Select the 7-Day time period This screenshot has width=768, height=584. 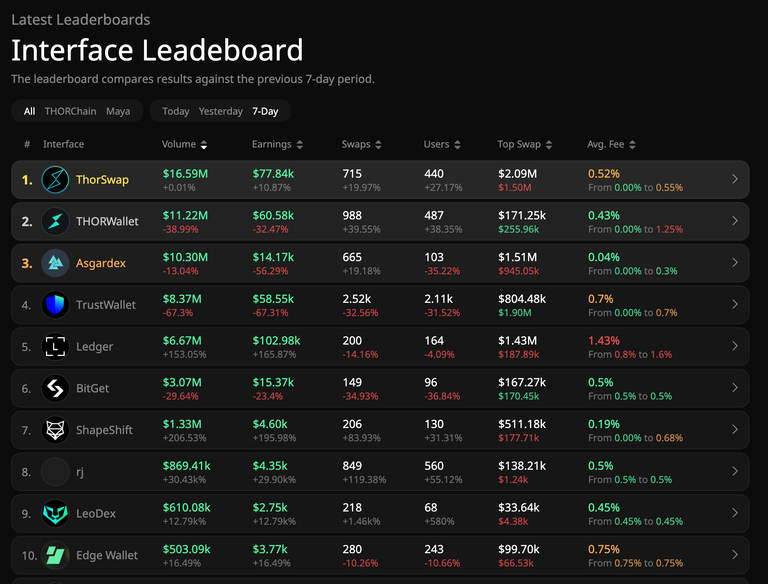pyautogui.click(x=265, y=111)
